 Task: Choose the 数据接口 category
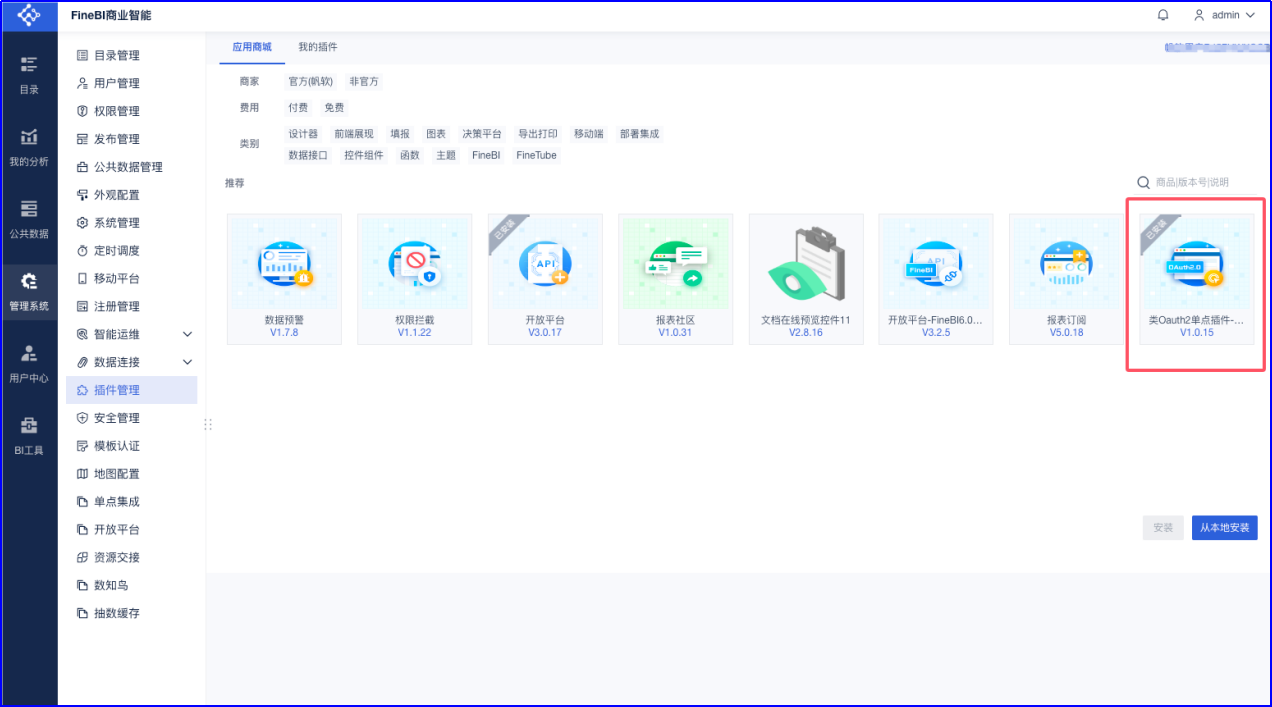tap(308, 155)
